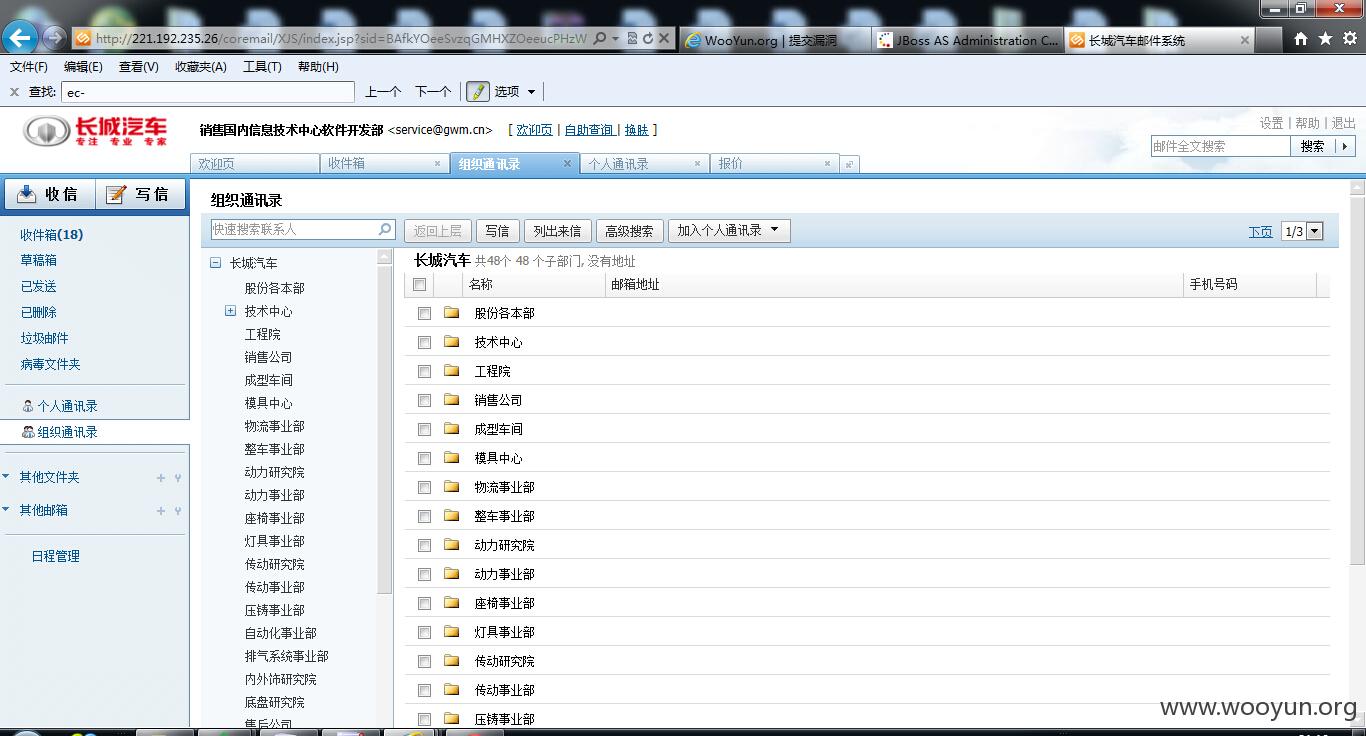Click the magnifier in quick contact search
Screen dimensions: 1366x736
point(385,229)
